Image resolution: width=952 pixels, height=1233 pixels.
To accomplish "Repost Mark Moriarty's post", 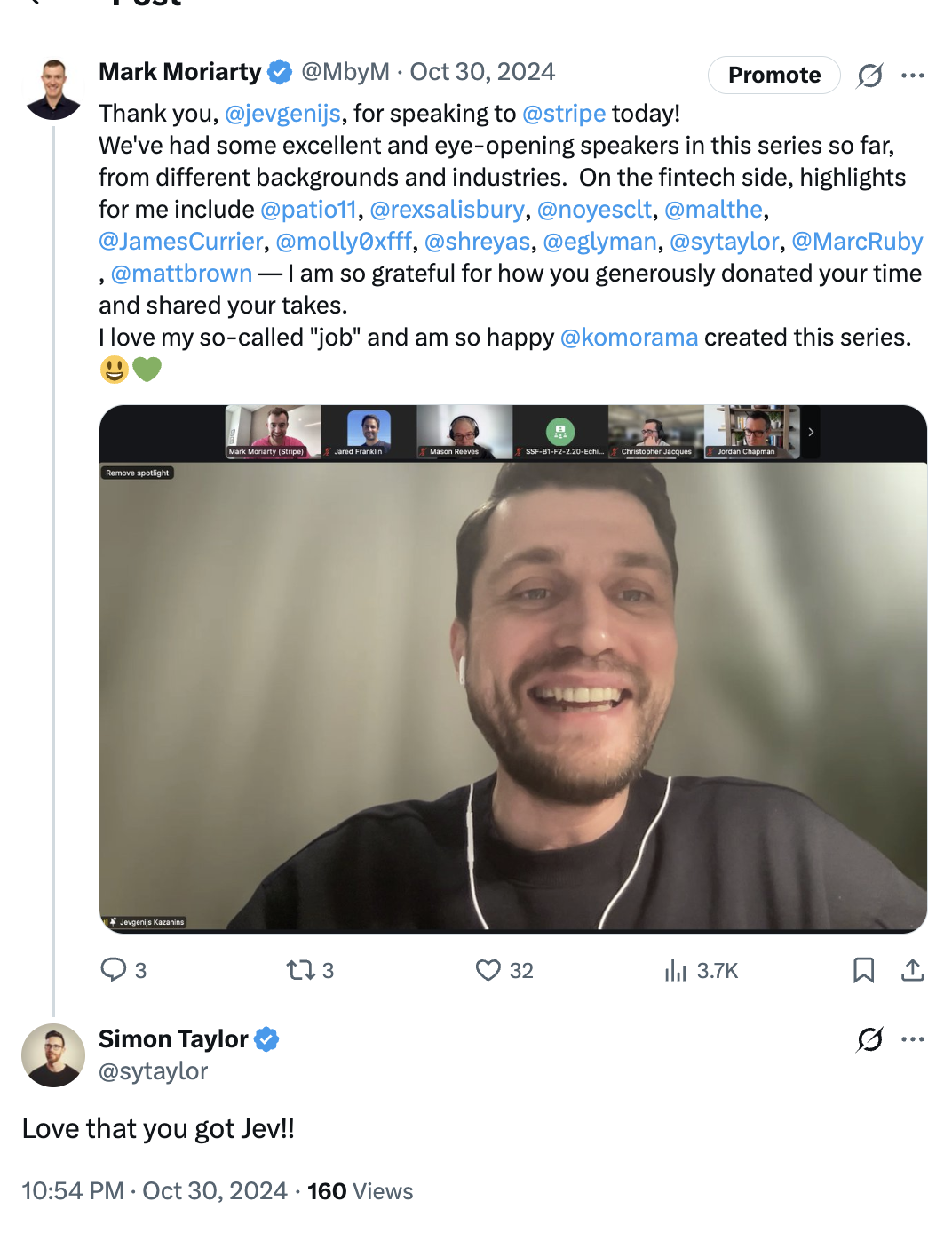I will click(x=301, y=969).
